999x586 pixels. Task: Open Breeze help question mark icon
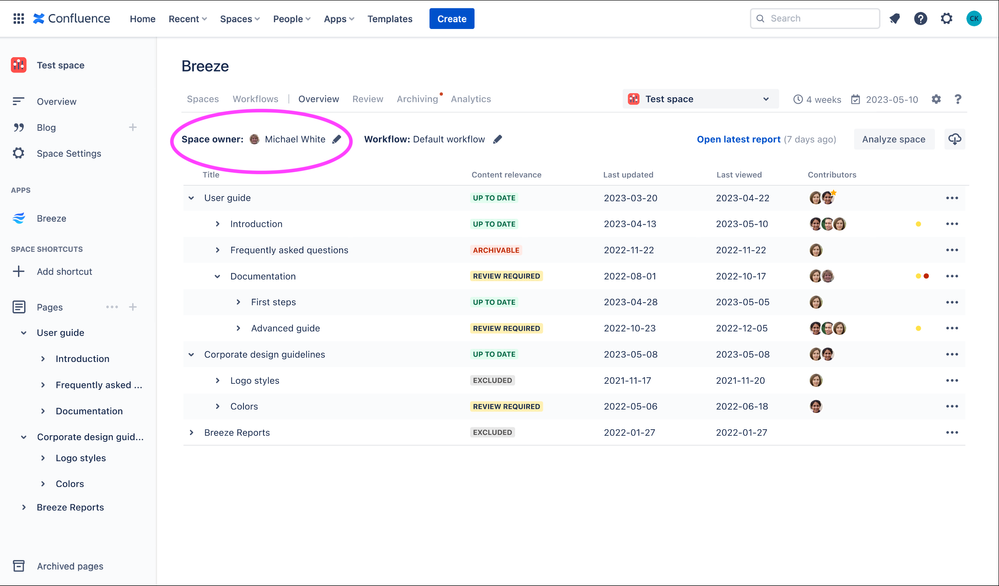click(x=958, y=99)
